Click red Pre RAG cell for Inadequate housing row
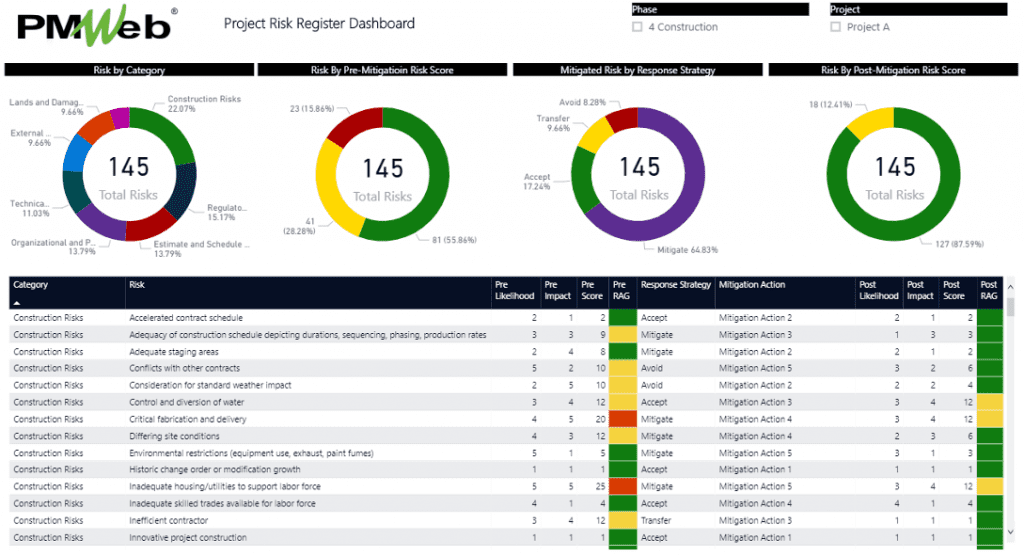1024x556 pixels. 622,487
